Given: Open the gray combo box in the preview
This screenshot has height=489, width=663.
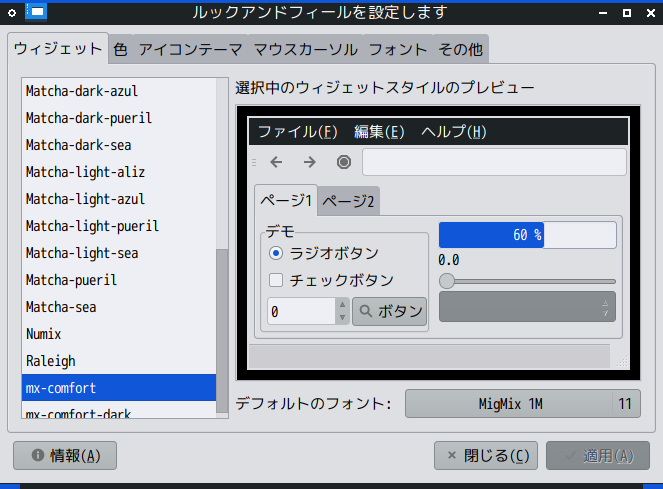Looking at the screenshot, I should (527, 307).
